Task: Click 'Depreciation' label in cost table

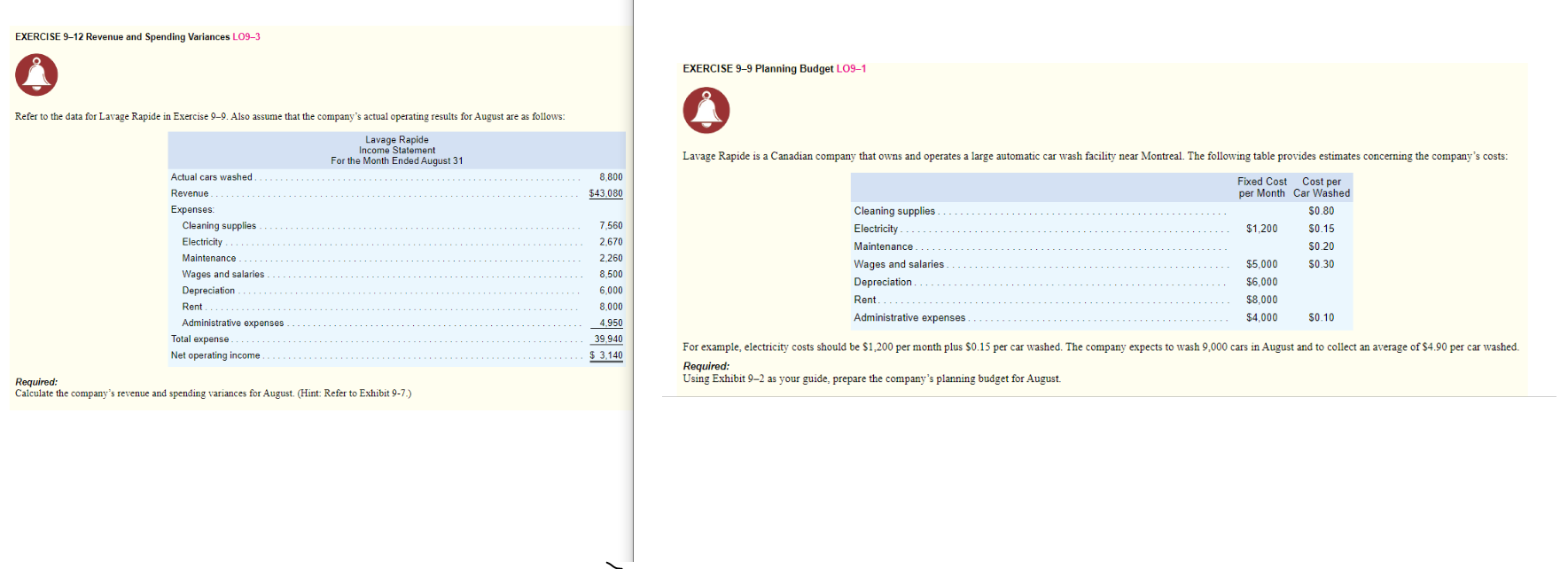Action: click(x=883, y=282)
